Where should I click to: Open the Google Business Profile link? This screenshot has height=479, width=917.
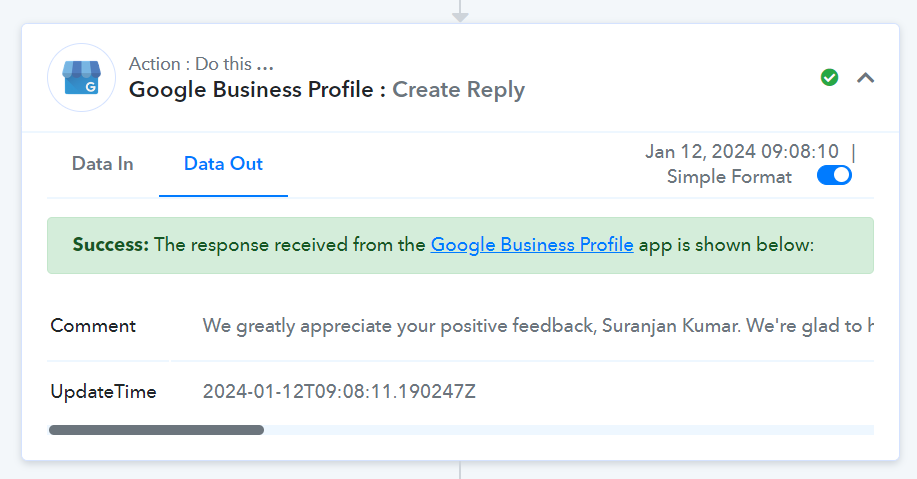point(532,244)
